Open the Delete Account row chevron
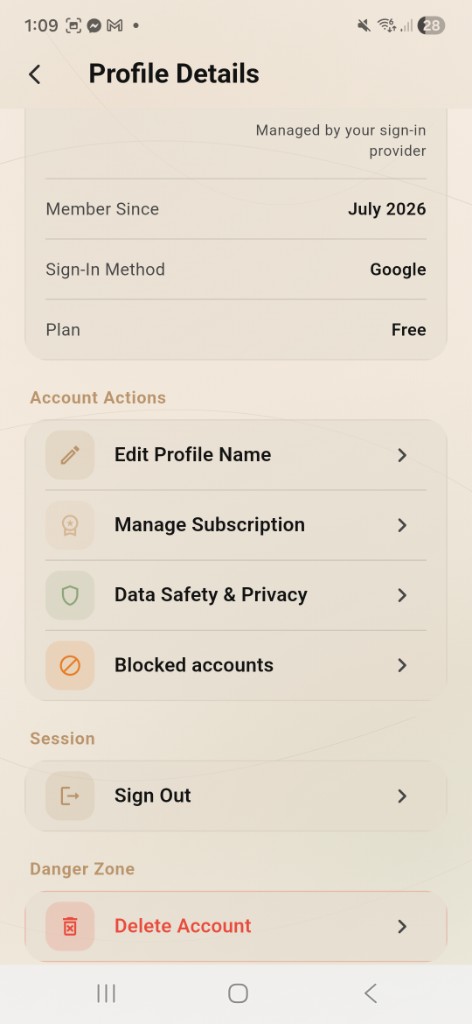This screenshot has height=1024, width=472. (x=402, y=926)
